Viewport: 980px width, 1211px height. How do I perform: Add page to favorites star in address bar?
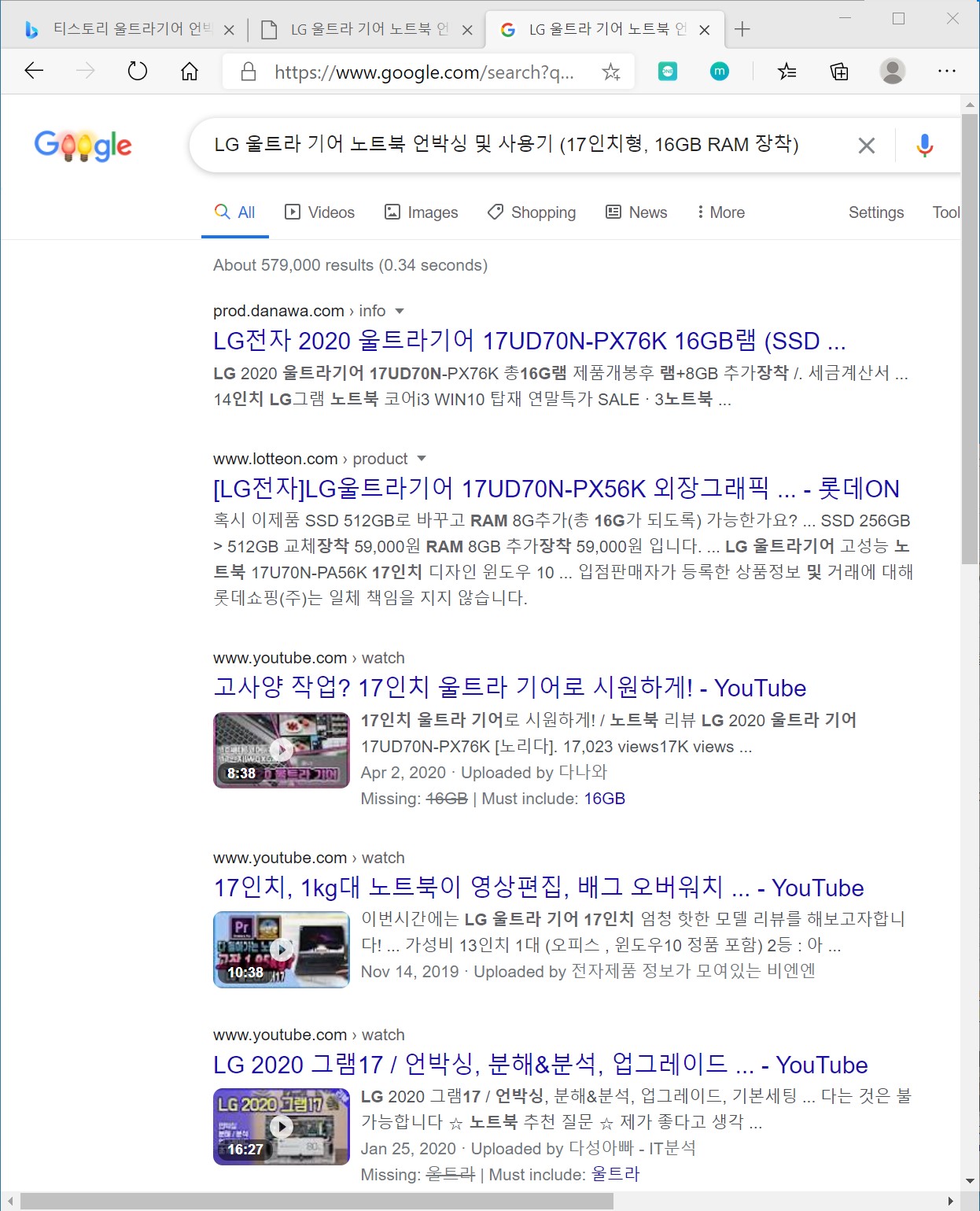pyautogui.click(x=611, y=72)
